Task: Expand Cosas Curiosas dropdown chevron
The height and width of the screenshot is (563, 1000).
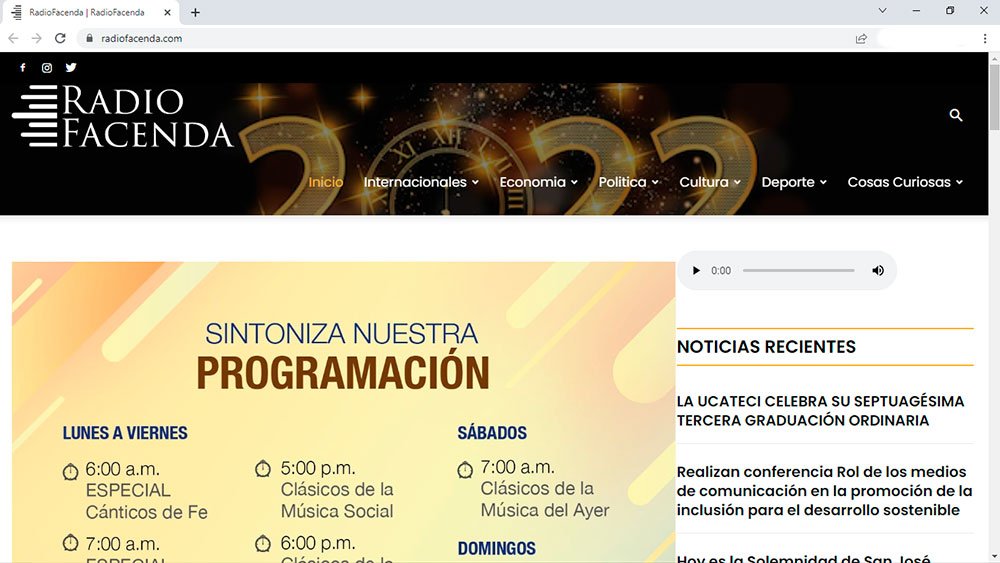Action: 959,182
